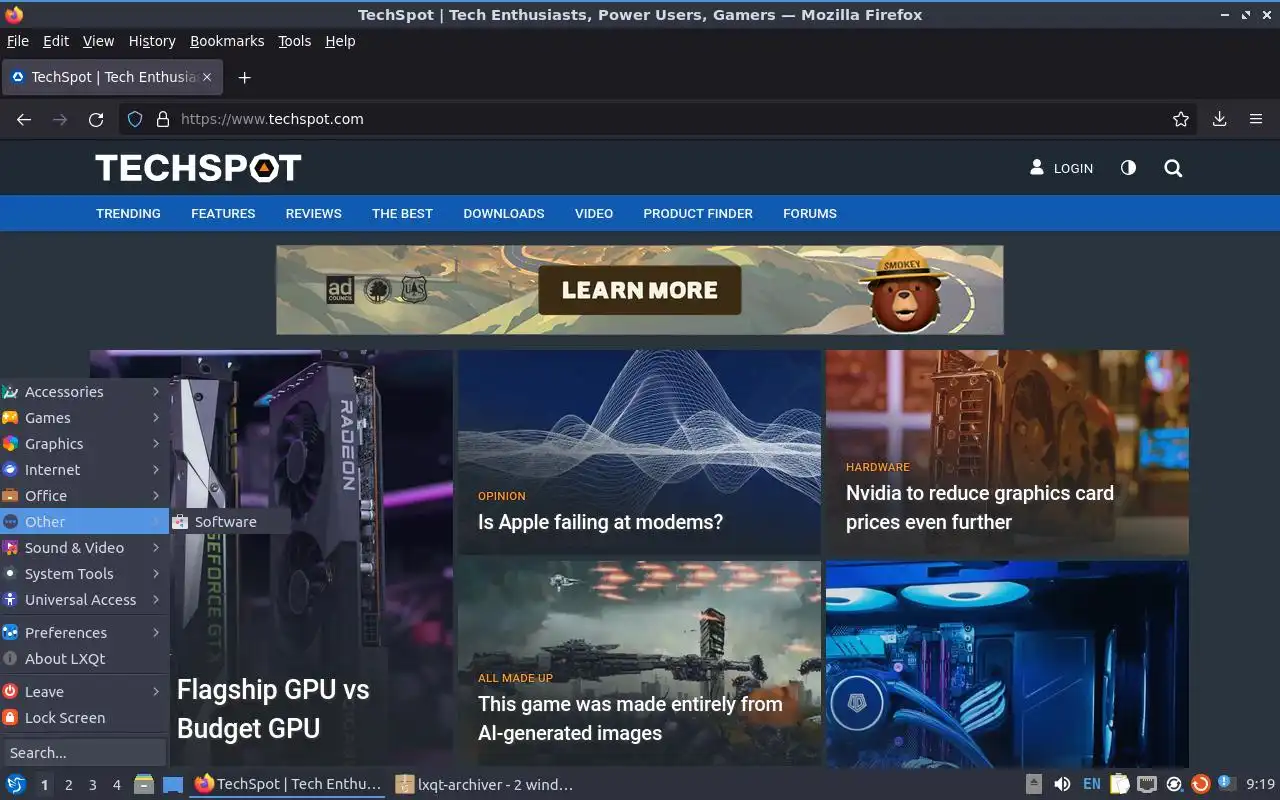Open FORUMS navigation link
This screenshot has height=800, width=1280.
click(810, 214)
